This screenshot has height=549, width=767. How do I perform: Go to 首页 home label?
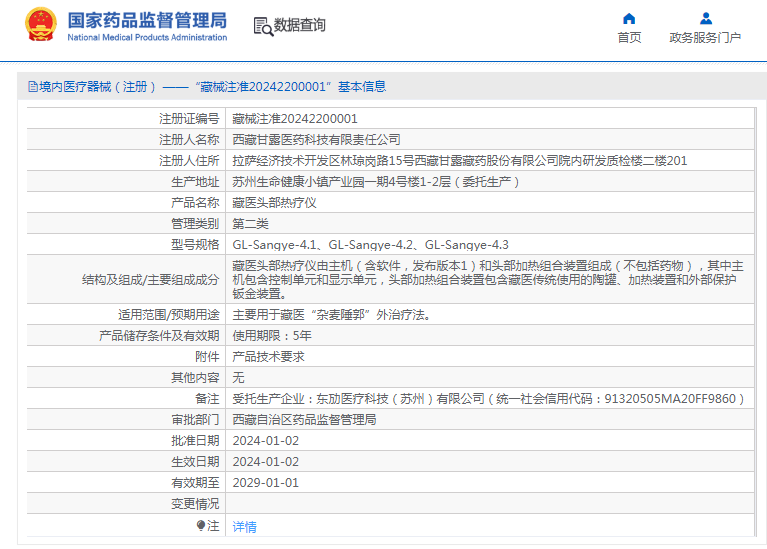[629, 38]
